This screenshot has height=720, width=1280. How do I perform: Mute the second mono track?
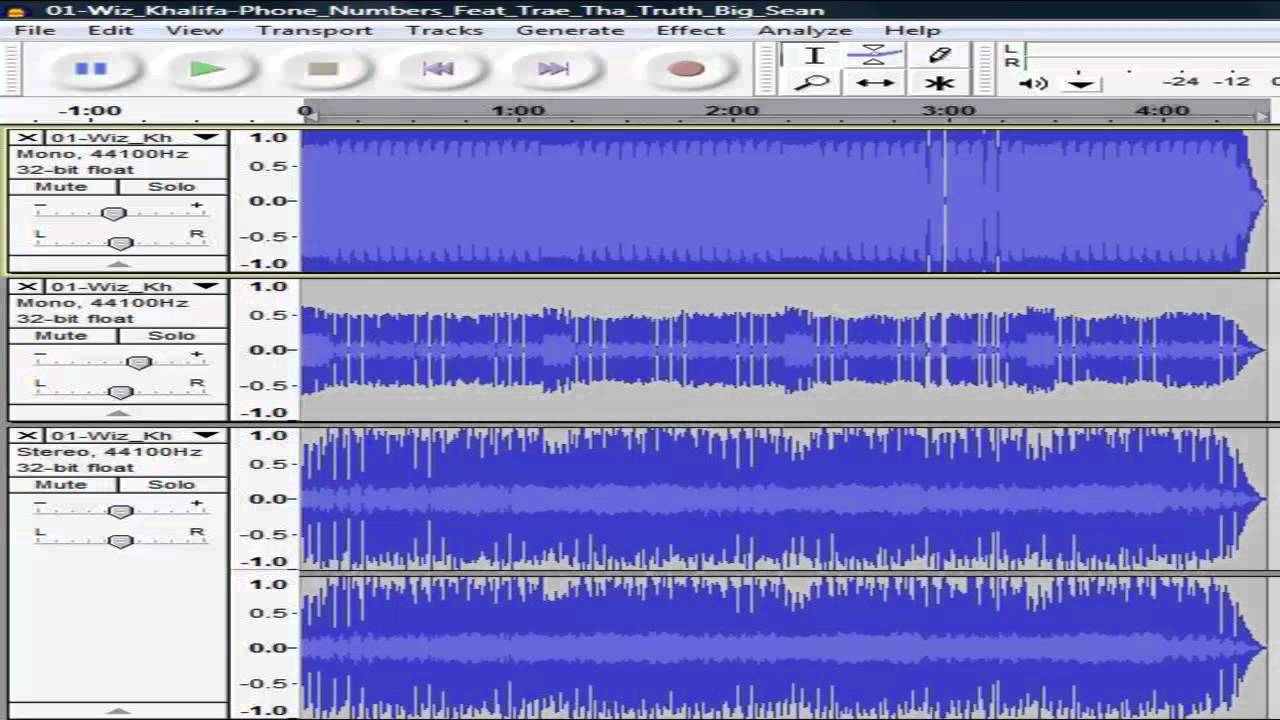[62, 336]
